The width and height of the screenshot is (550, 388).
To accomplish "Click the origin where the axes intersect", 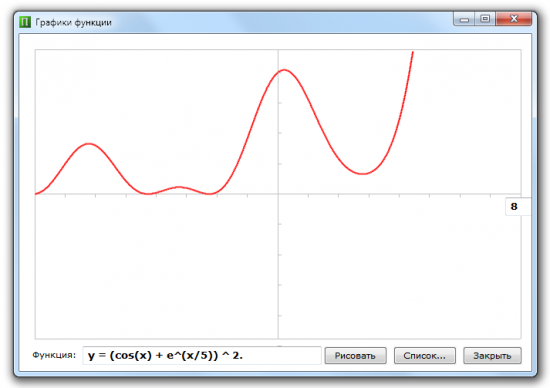I will click(278, 194).
